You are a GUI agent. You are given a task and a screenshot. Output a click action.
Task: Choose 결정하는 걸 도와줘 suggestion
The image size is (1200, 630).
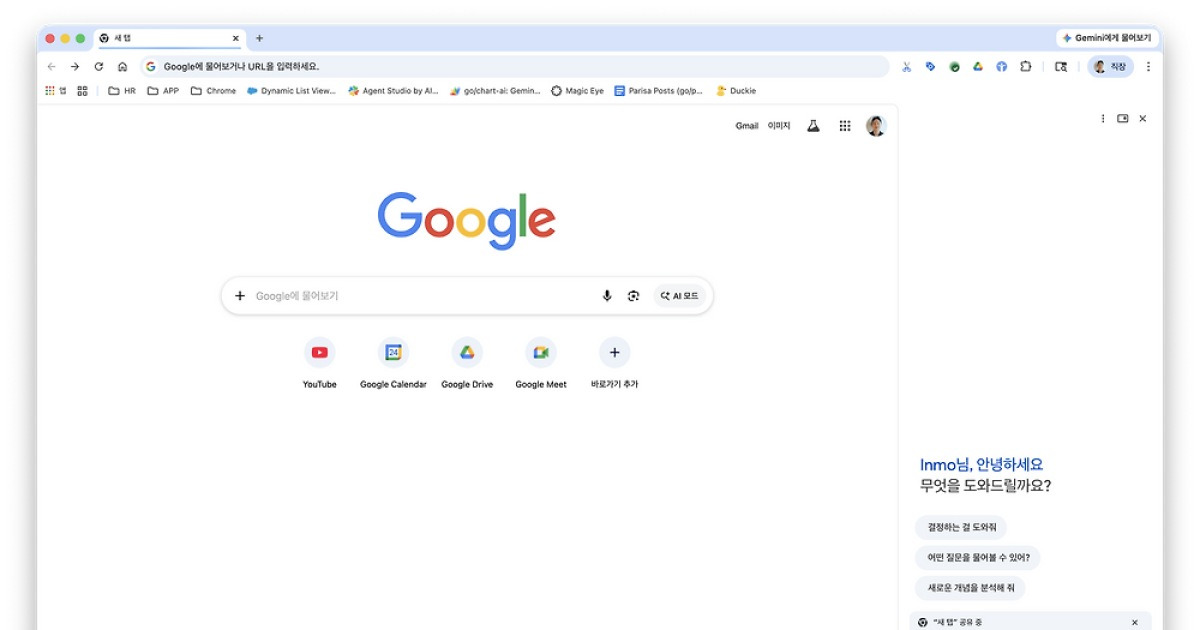(960, 527)
